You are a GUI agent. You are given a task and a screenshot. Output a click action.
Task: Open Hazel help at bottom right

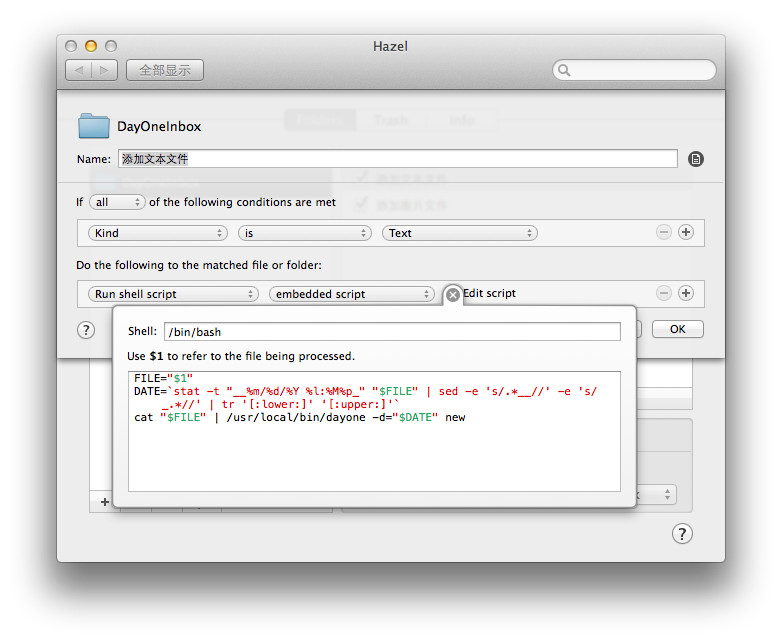click(x=682, y=533)
